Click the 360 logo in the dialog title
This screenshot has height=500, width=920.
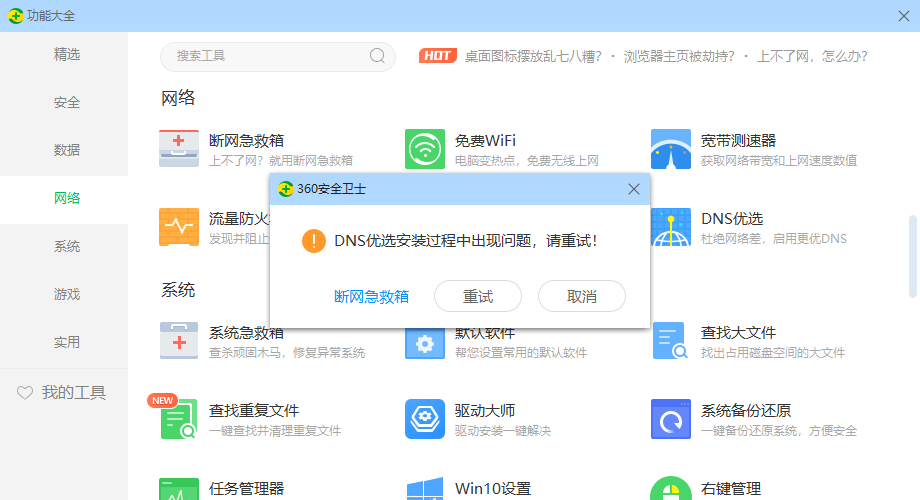(x=286, y=189)
